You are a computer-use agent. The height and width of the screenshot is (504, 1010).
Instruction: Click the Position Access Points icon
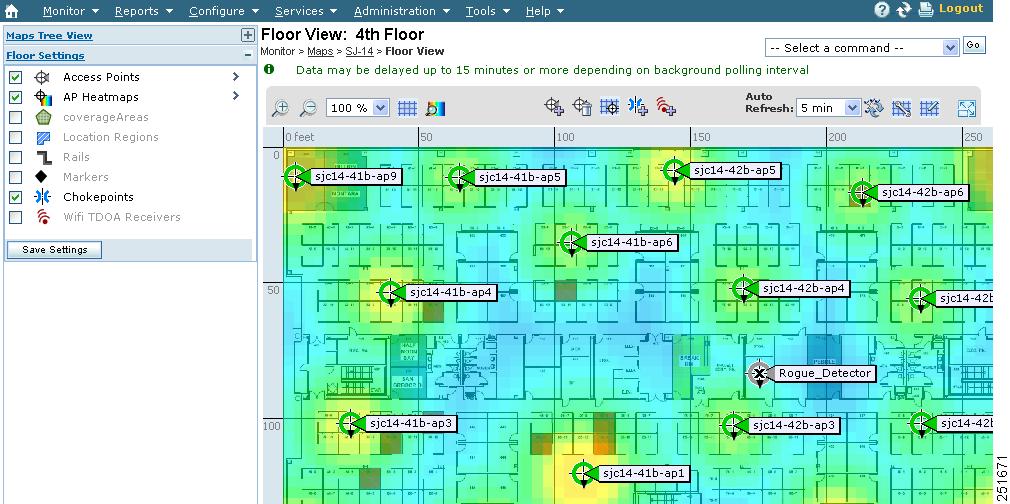[609, 106]
